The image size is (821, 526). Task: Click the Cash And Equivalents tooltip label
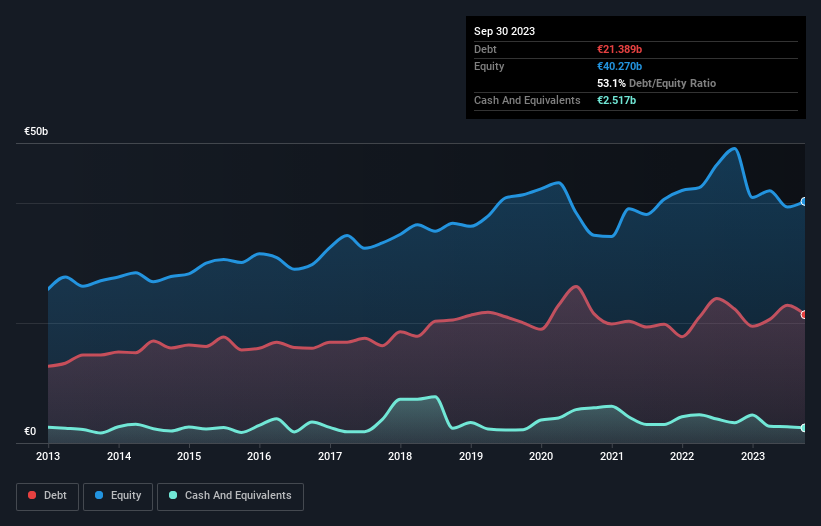[x=527, y=100]
